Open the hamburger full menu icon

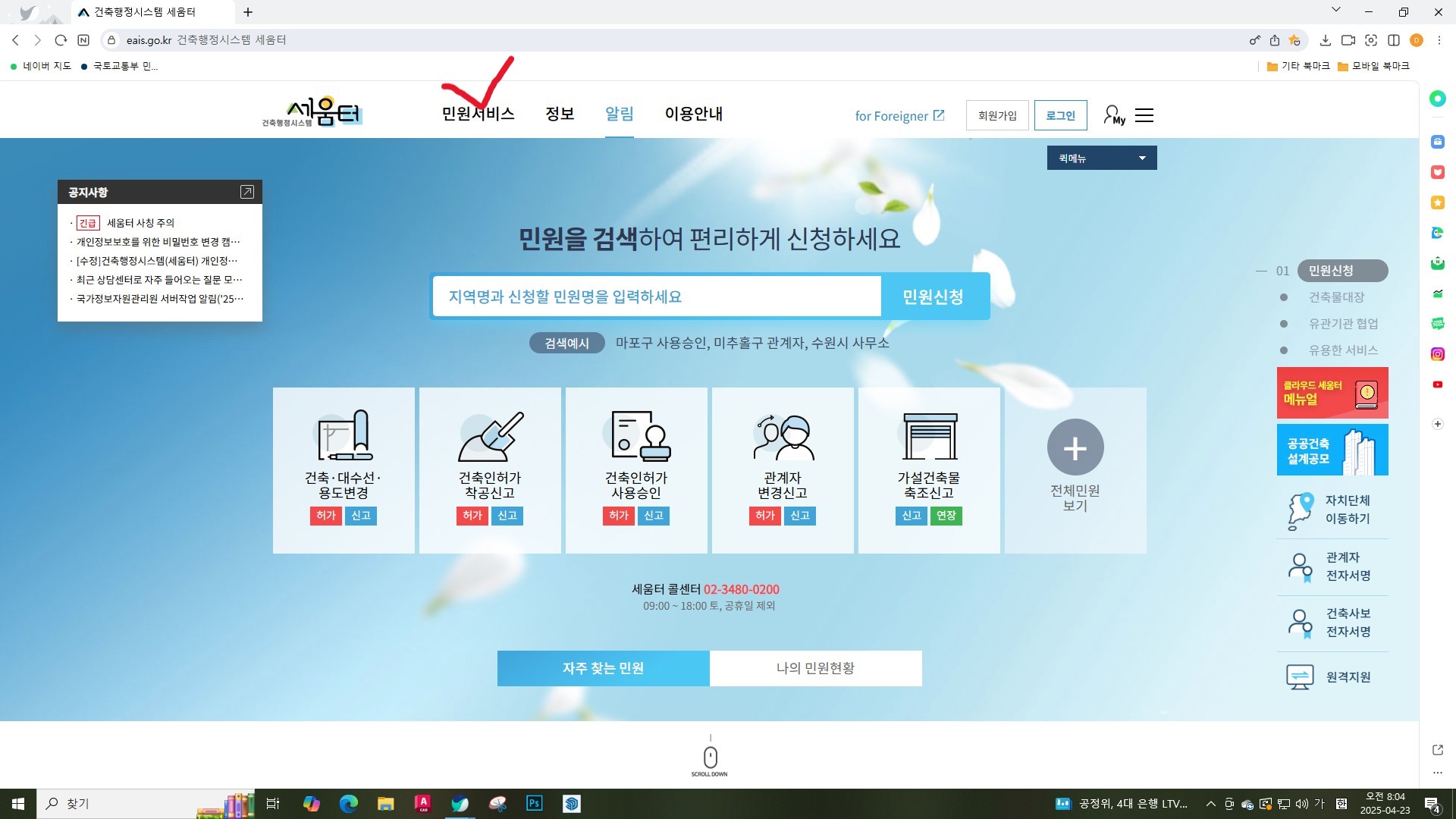pyautogui.click(x=1144, y=115)
